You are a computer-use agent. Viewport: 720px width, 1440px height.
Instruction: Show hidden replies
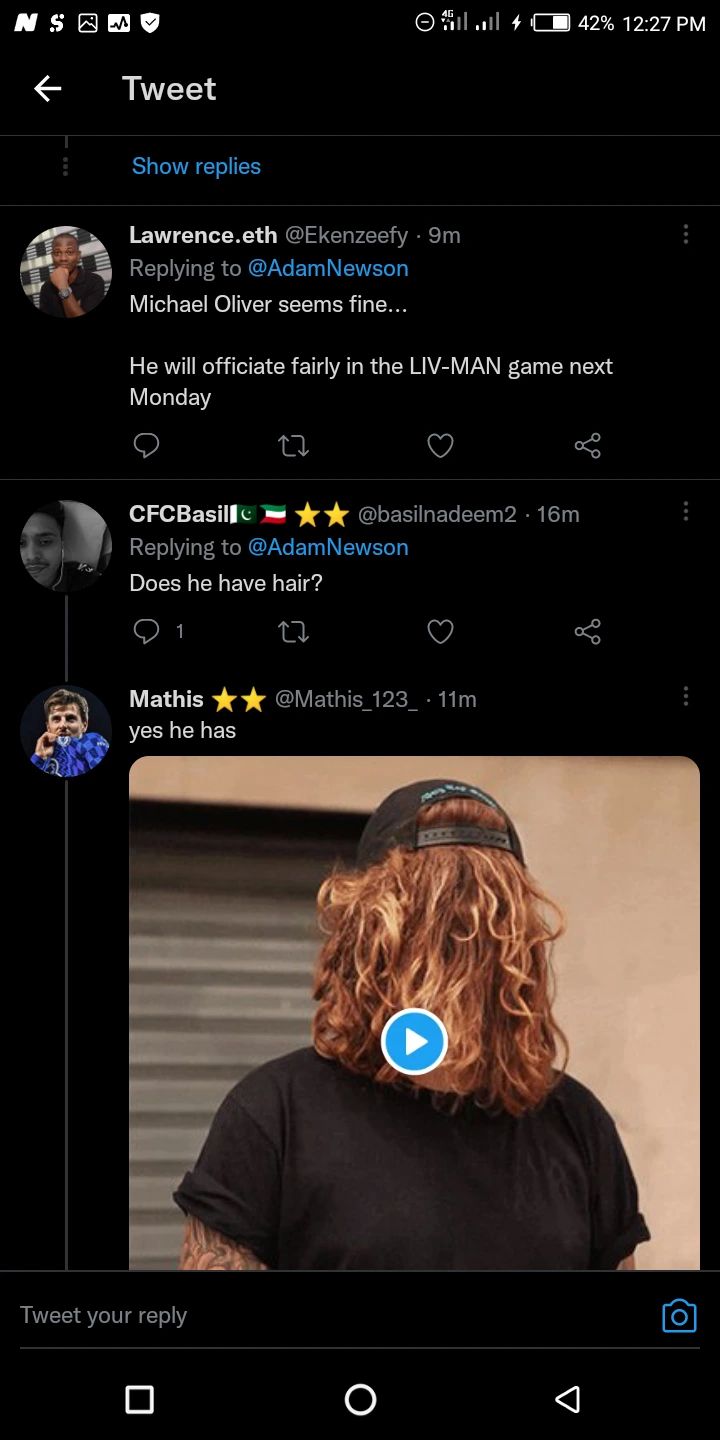click(196, 166)
